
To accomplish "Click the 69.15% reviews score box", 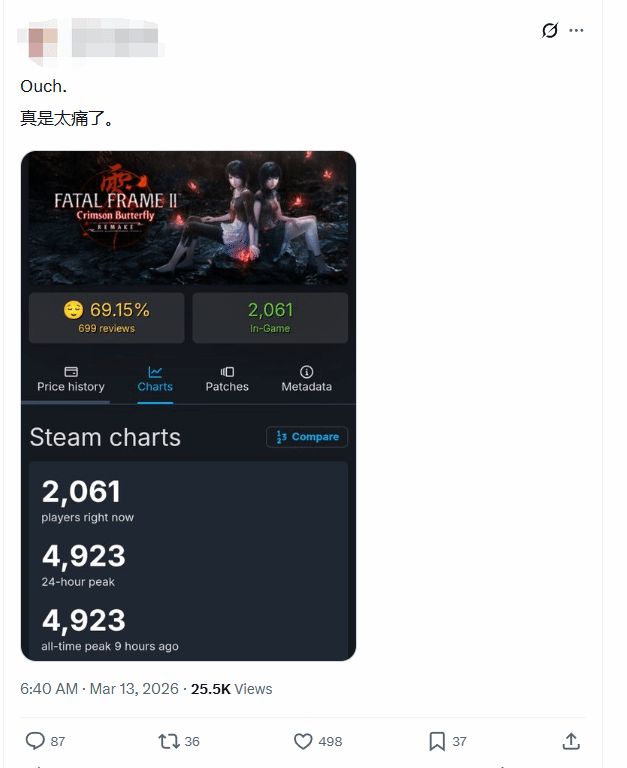I will [x=107, y=318].
